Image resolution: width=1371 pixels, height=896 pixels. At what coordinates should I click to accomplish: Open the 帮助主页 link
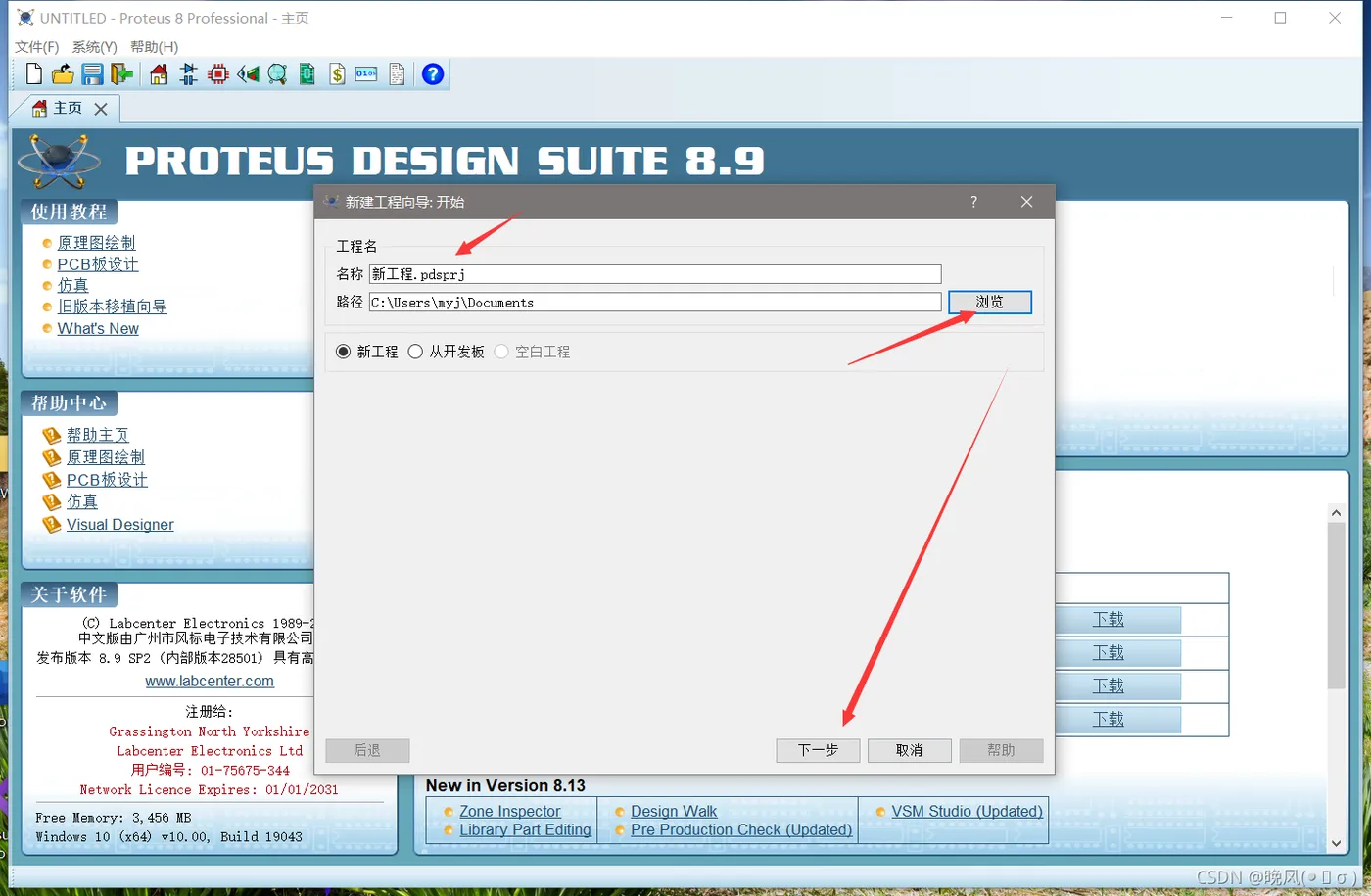[x=97, y=435]
